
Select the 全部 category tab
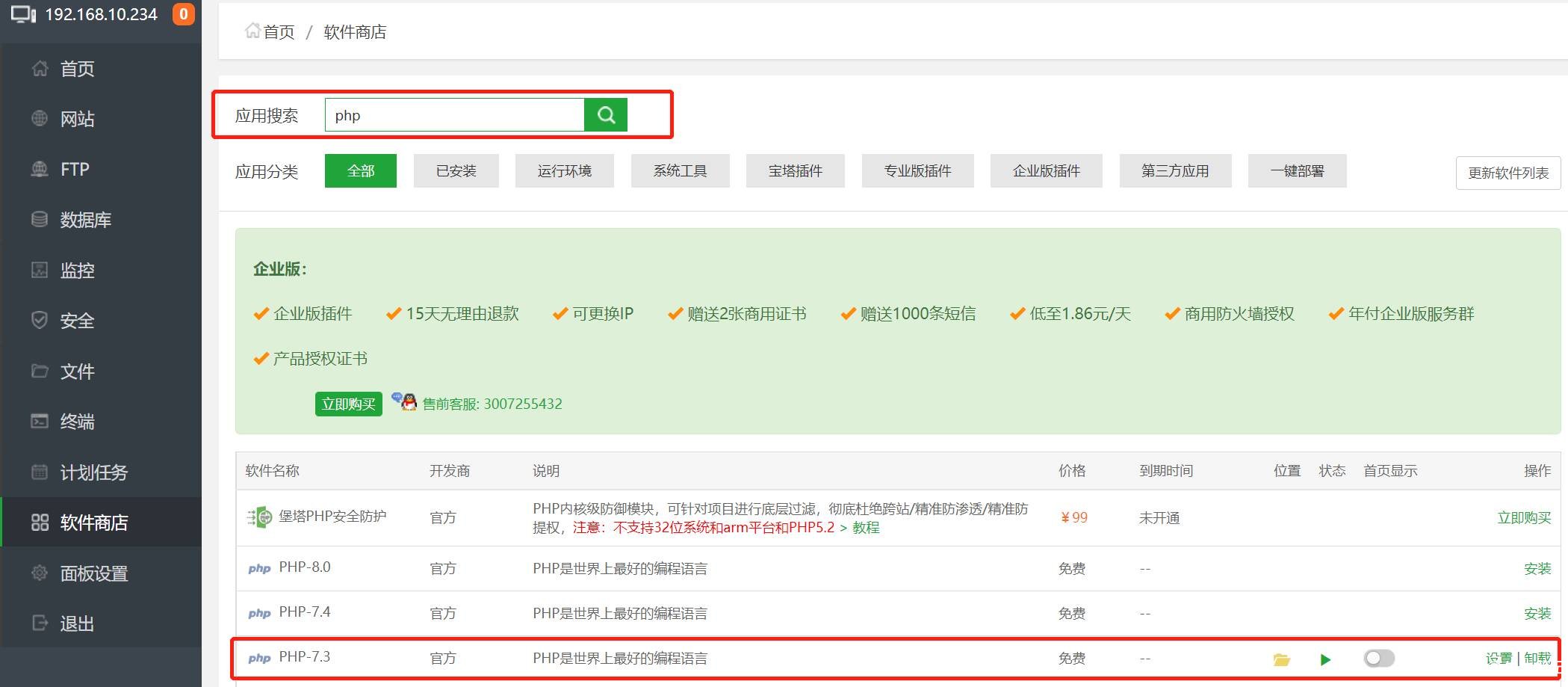tap(361, 171)
